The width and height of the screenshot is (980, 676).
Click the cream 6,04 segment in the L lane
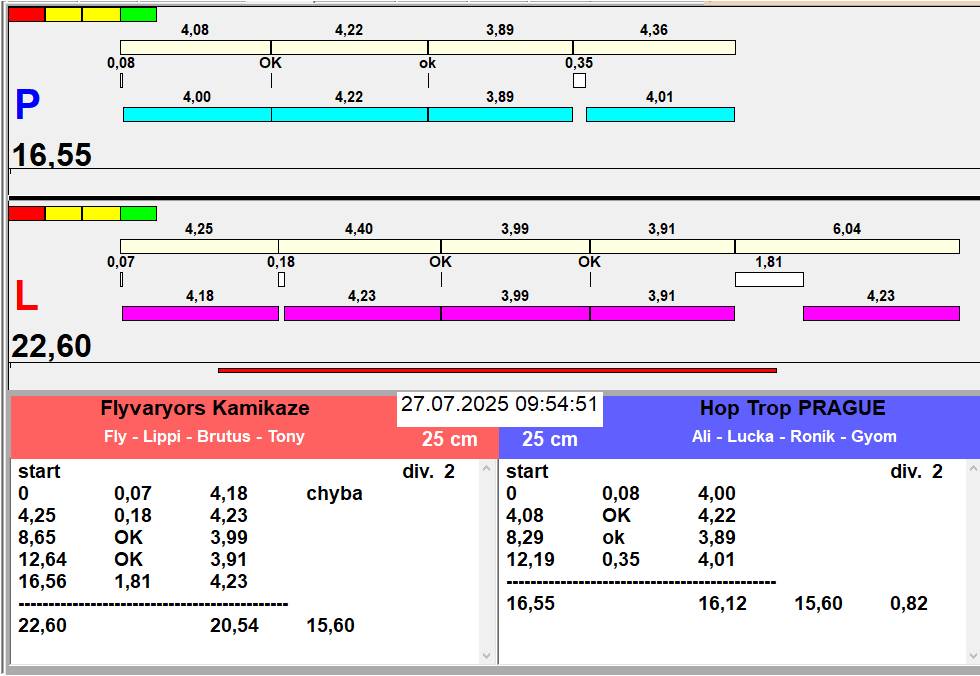tap(847, 246)
